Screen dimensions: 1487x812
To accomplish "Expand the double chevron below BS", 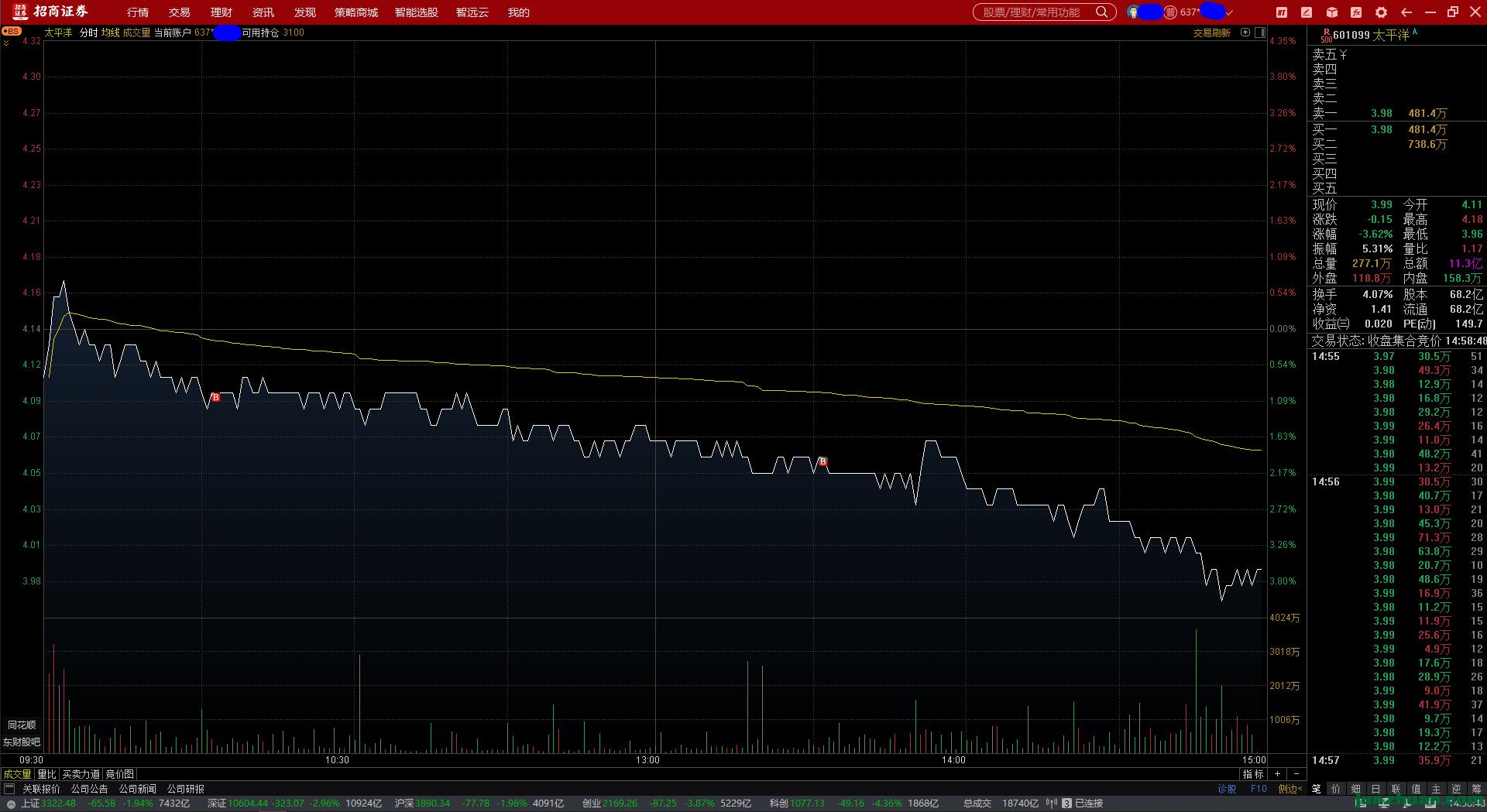I will point(6,43).
